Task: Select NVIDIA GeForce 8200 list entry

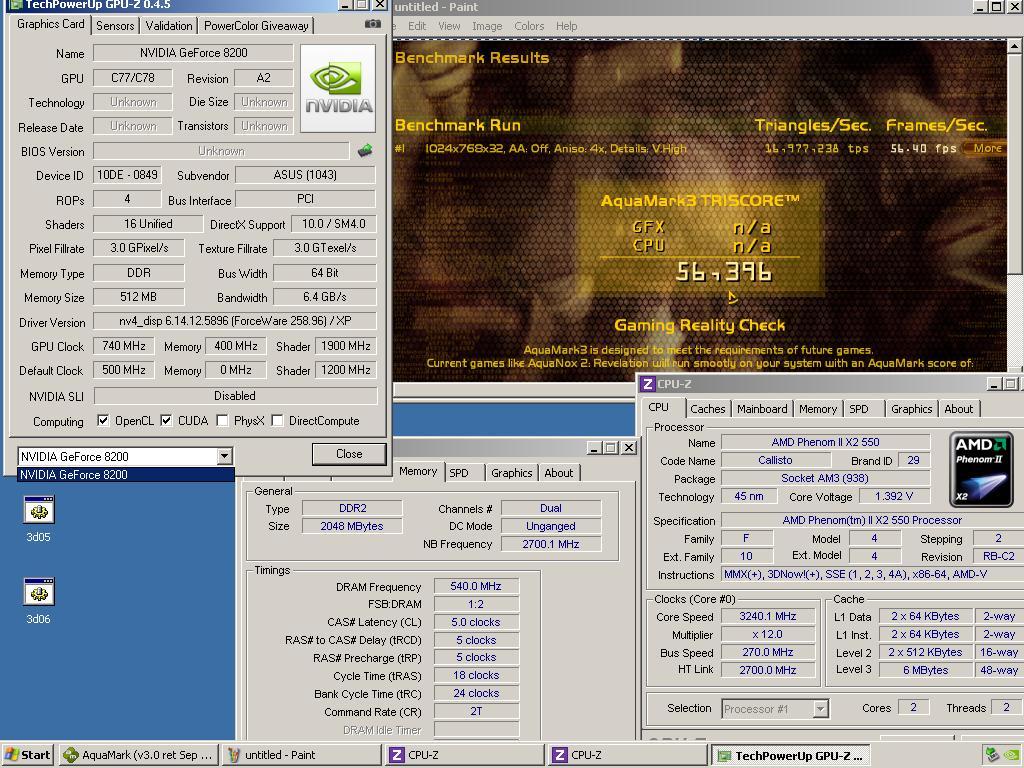Action: 125,475
